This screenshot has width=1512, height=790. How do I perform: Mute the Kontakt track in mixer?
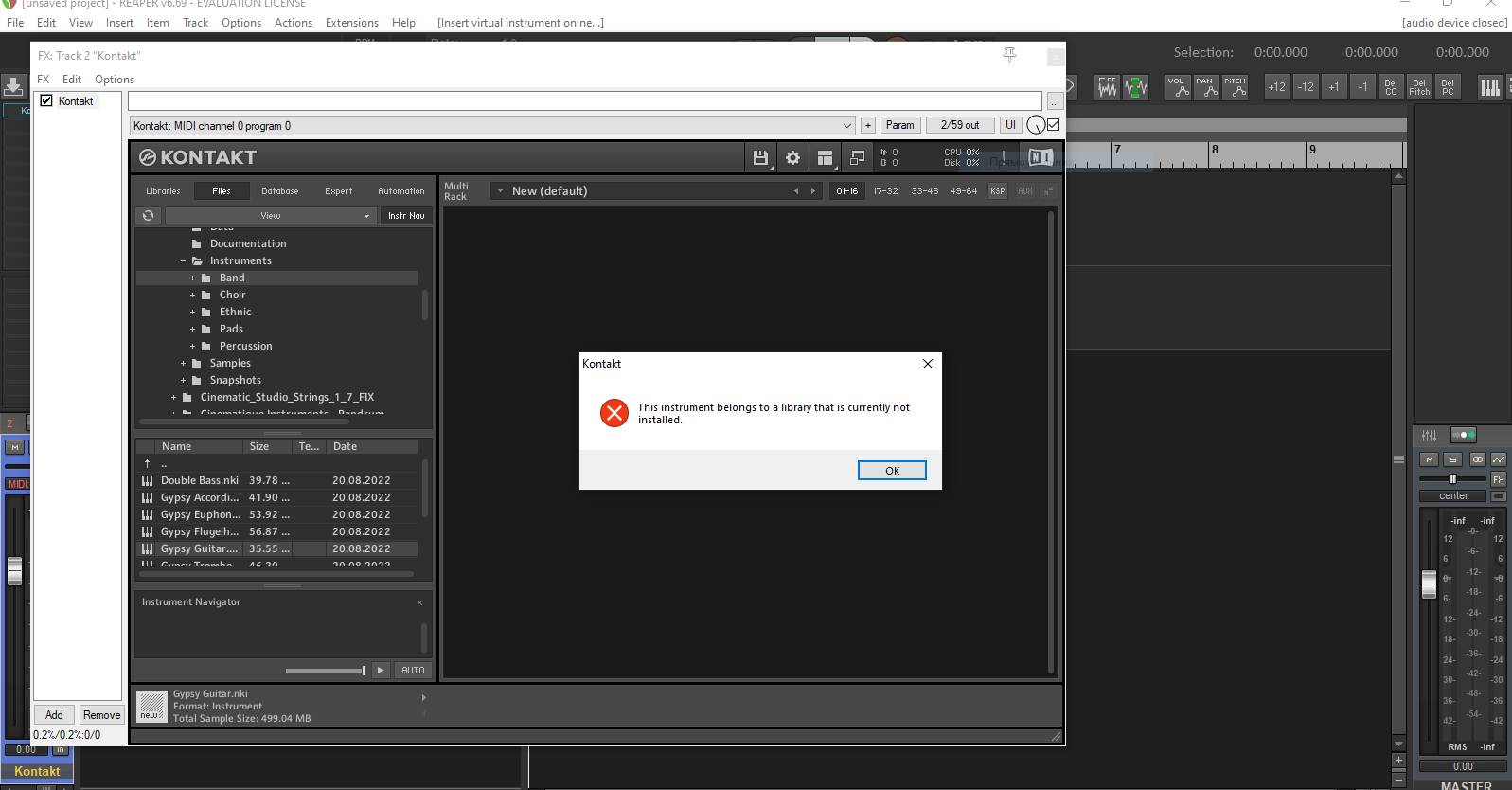tap(15, 447)
